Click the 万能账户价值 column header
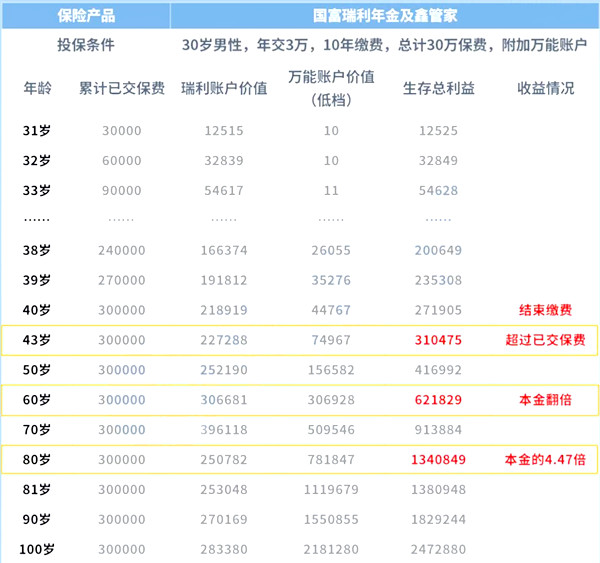The image size is (600, 563). tap(331, 88)
